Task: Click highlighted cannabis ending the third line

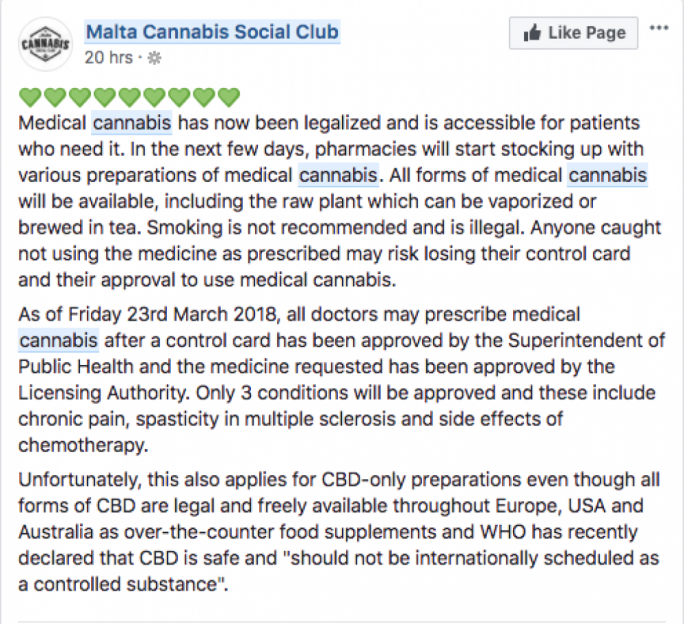Action: point(607,175)
